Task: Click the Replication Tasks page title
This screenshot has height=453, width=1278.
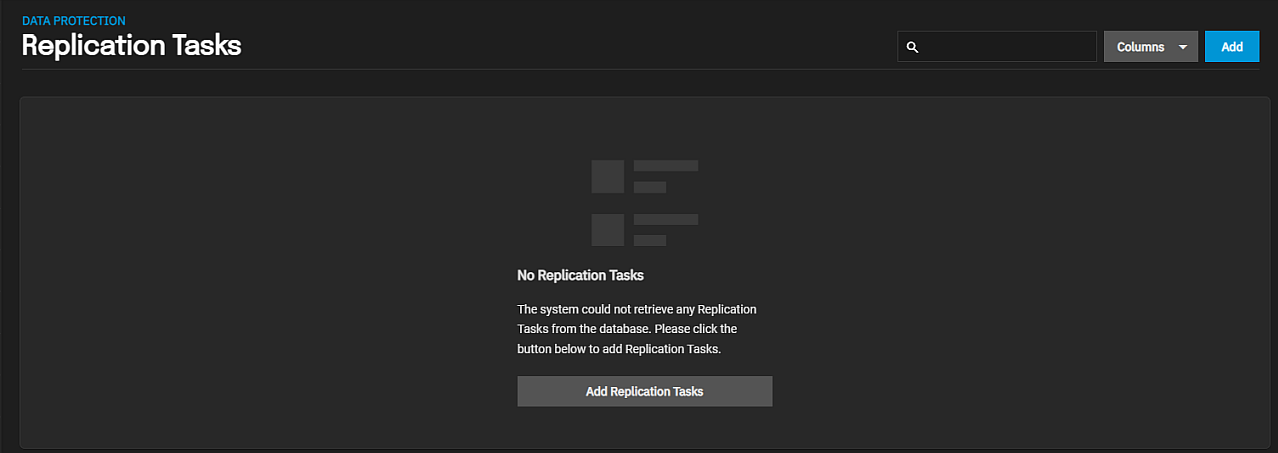Action: click(132, 46)
